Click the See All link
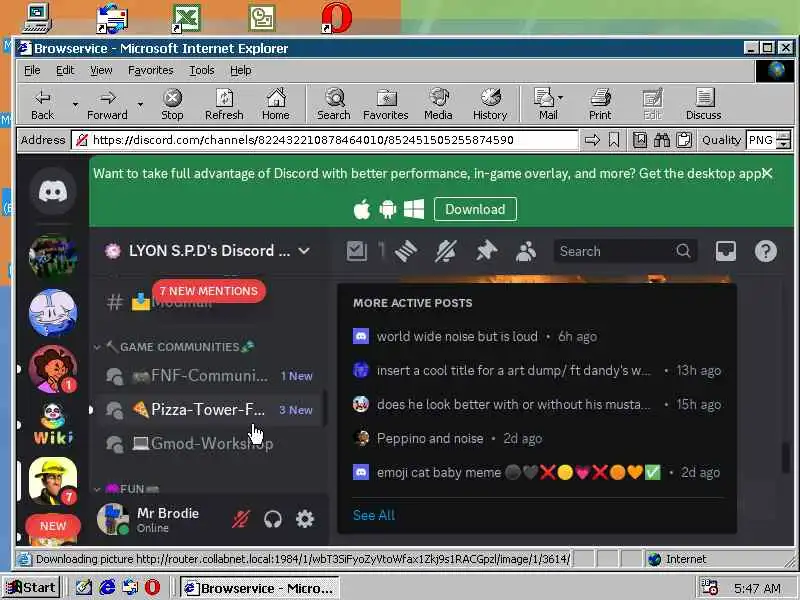The image size is (800, 600). point(374,515)
